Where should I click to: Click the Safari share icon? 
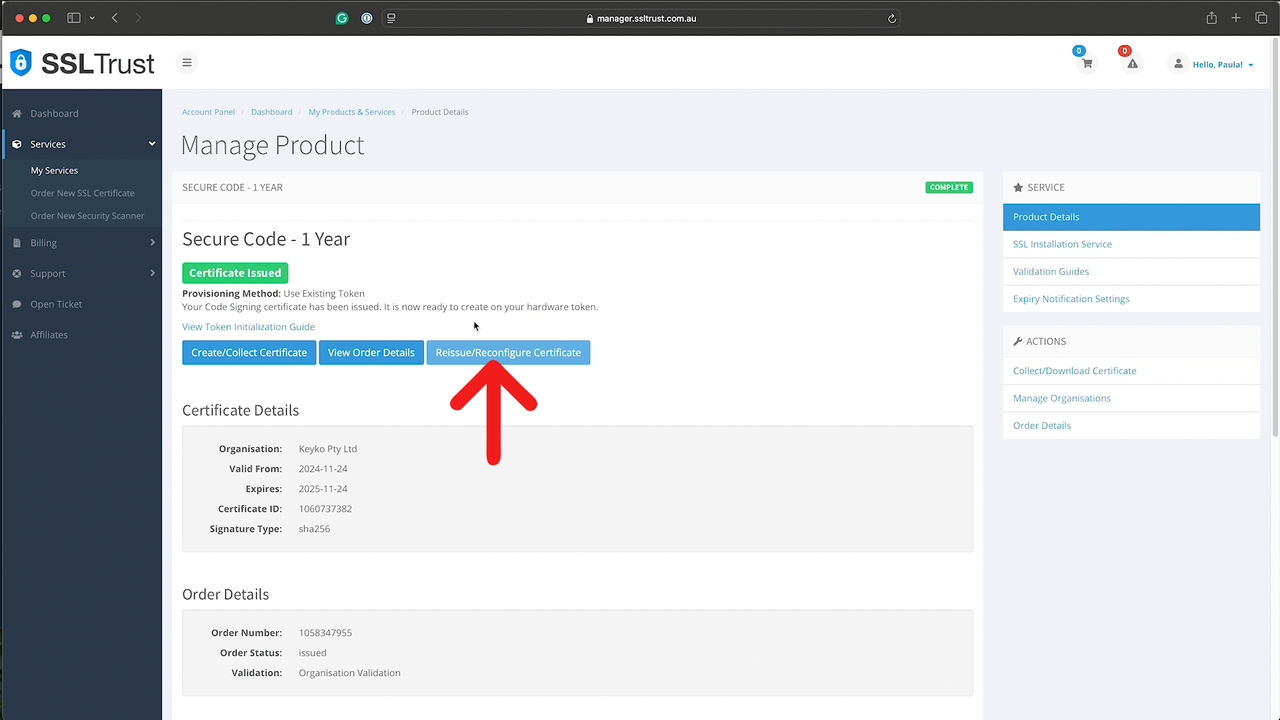[x=1211, y=18]
